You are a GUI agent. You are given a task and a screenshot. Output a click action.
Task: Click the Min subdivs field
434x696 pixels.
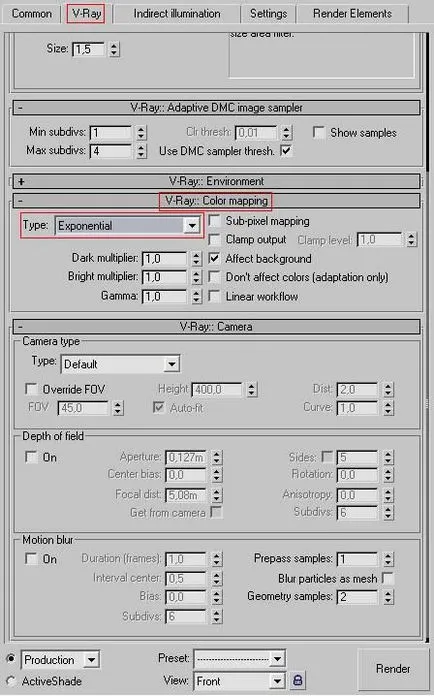pos(111,132)
